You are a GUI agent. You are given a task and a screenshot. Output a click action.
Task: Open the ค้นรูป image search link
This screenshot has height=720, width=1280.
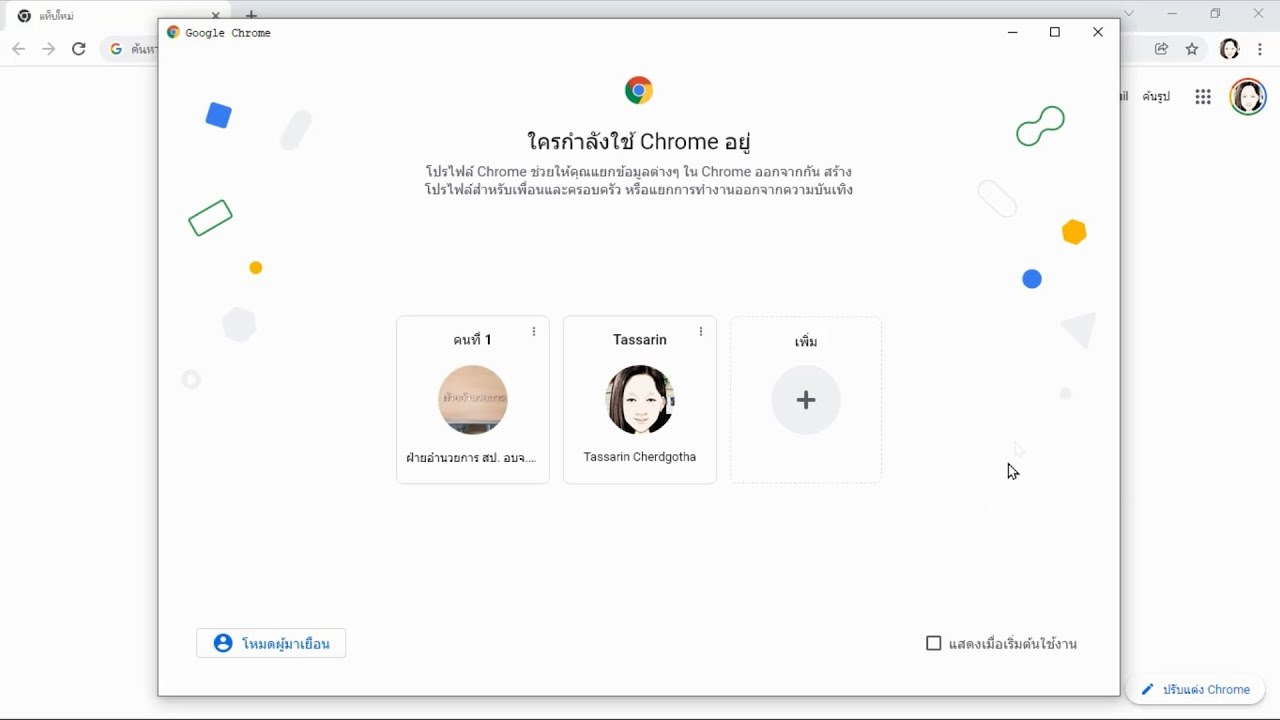pos(1156,97)
